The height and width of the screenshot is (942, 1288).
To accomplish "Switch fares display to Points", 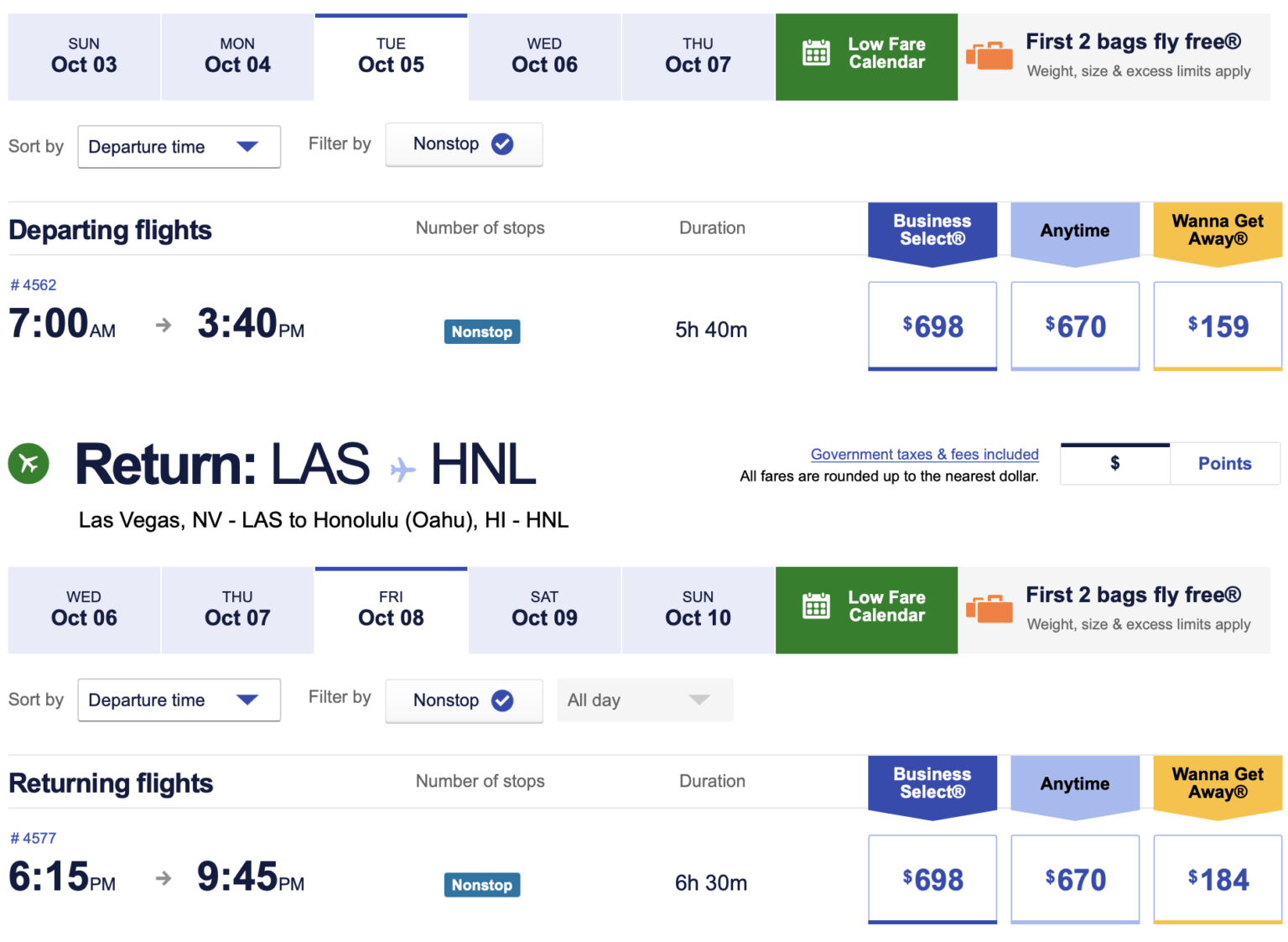I will [1224, 463].
